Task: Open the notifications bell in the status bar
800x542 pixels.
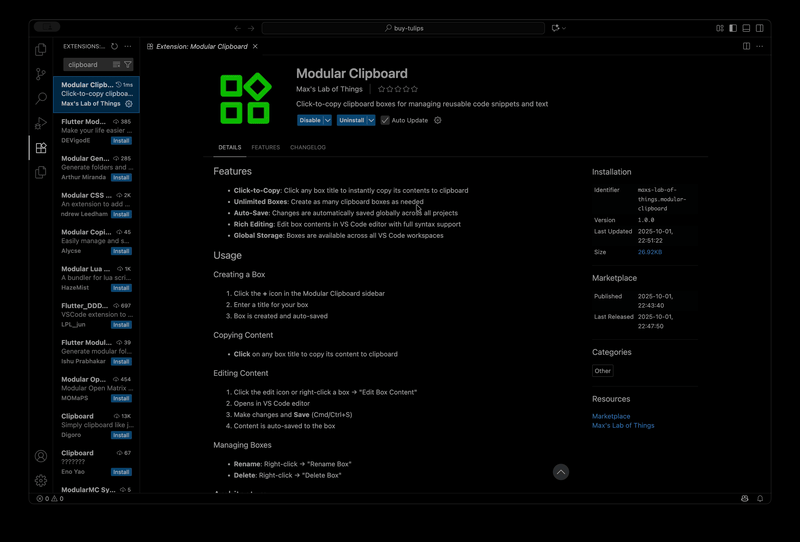Action: 760,499
